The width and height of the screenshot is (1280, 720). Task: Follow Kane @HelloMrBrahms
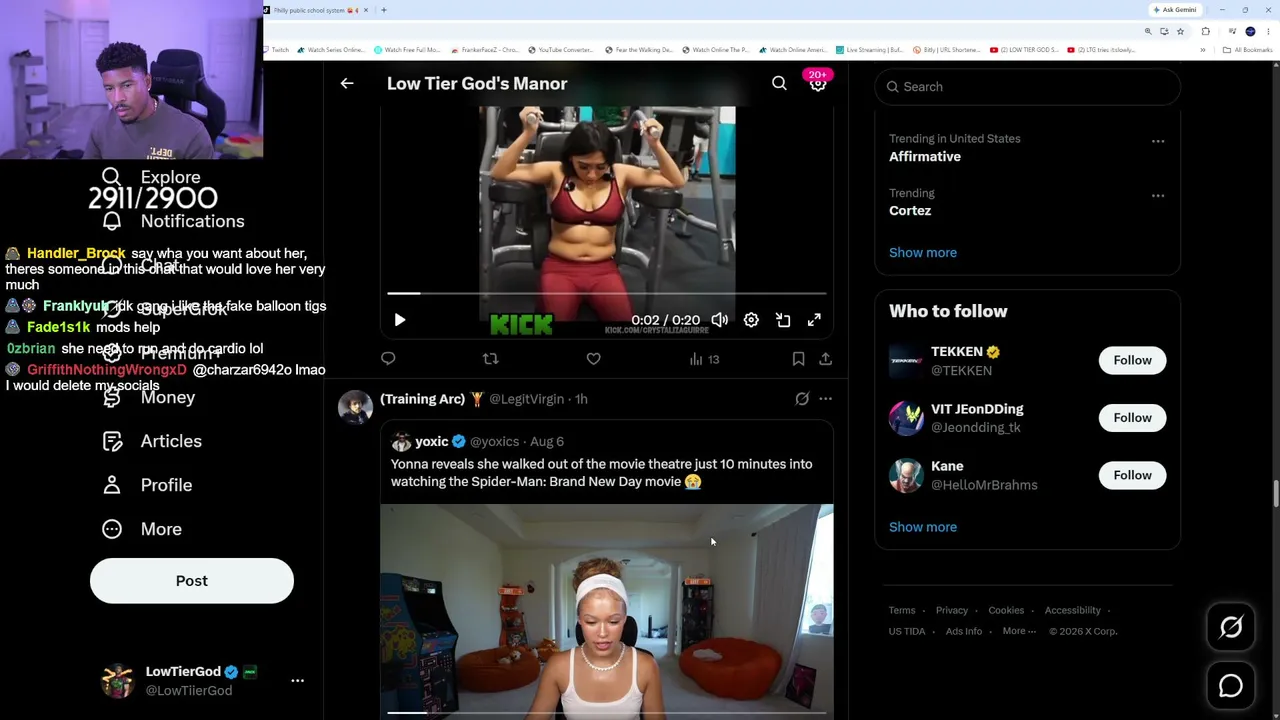[1132, 475]
